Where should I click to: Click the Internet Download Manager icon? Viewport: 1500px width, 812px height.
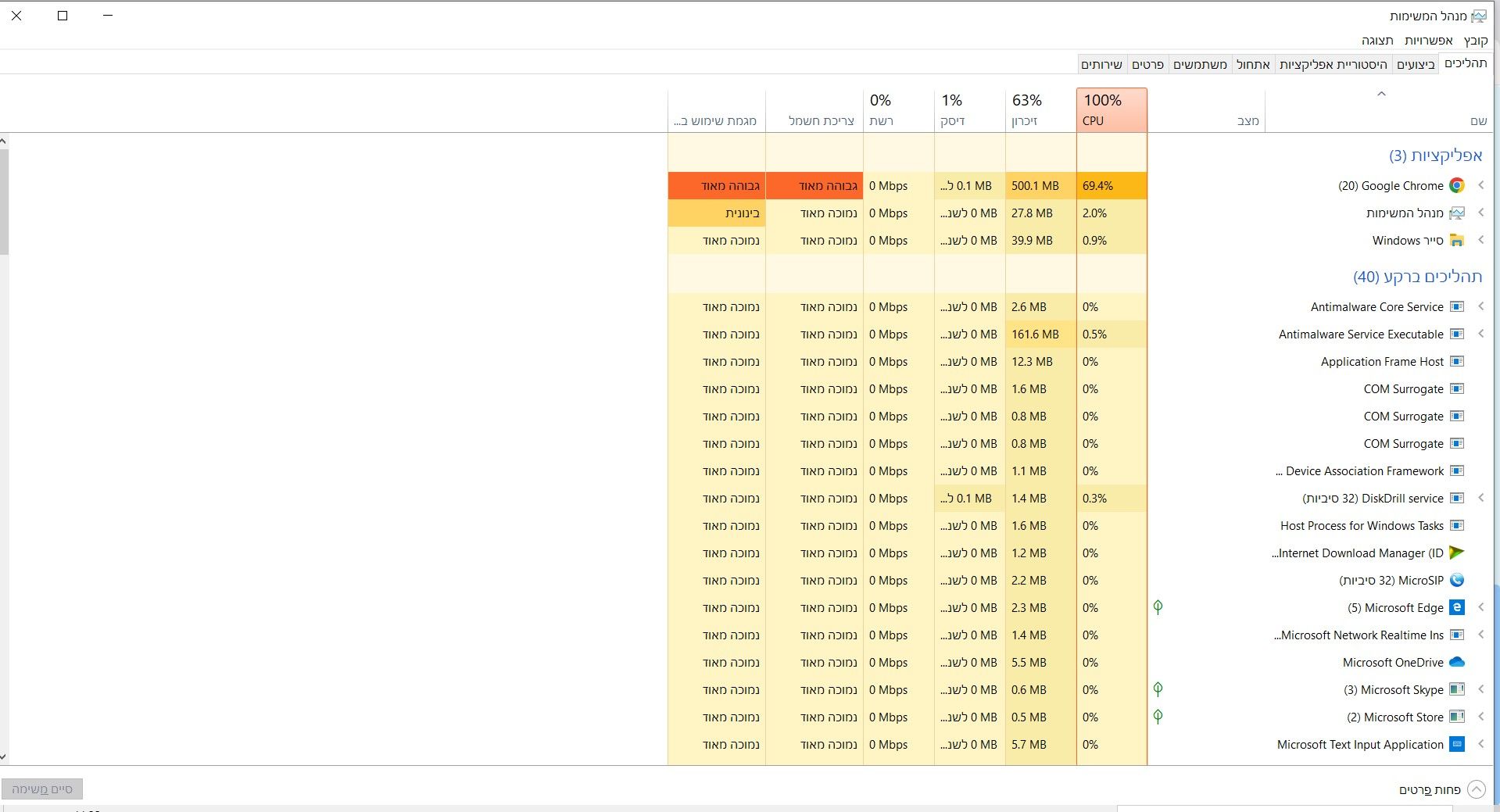[x=1456, y=553]
